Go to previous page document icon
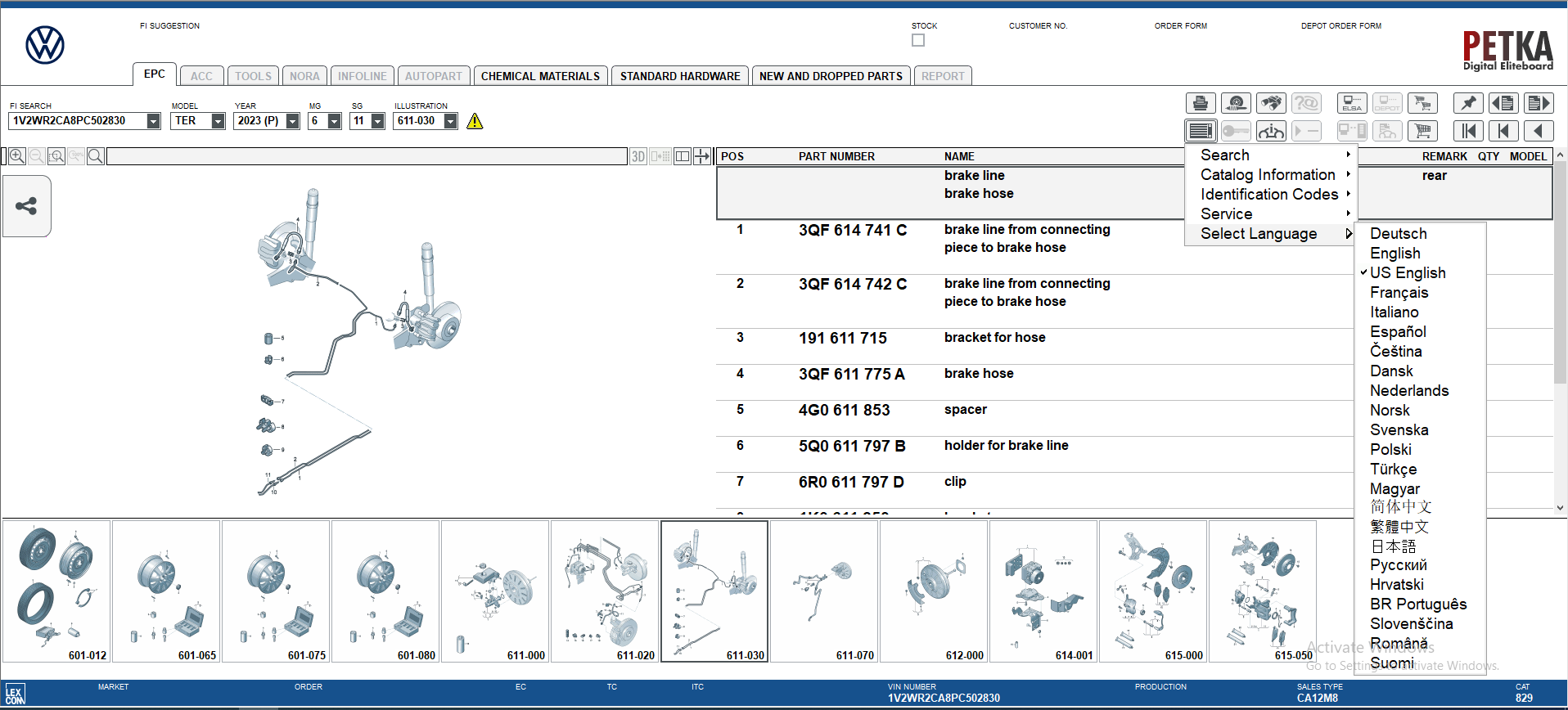Screen dimensions: 1568x710 tap(1503, 103)
